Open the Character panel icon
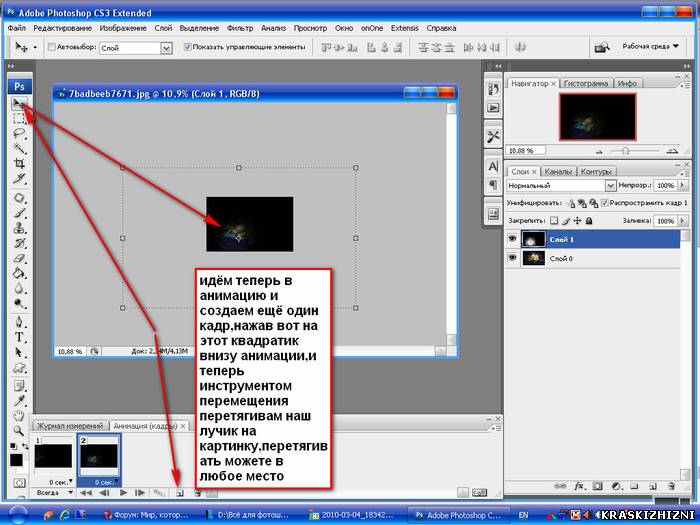 pyautogui.click(x=493, y=167)
